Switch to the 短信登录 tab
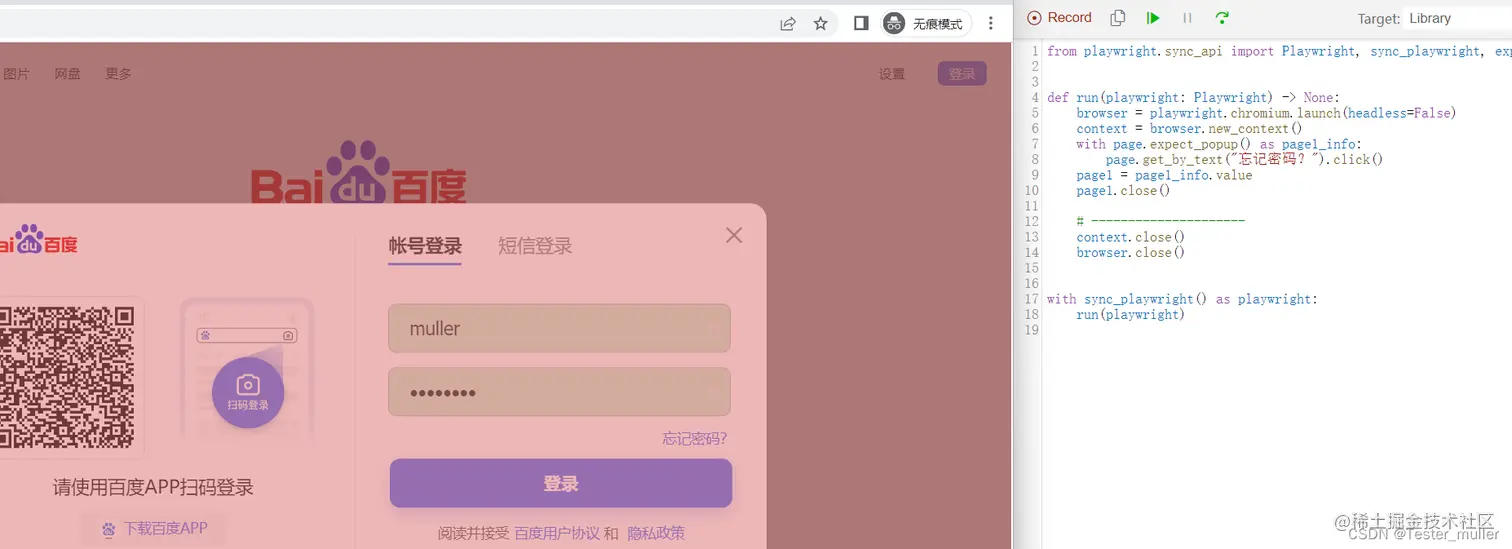The width and height of the screenshot is (1512, 549). point(535,246)
